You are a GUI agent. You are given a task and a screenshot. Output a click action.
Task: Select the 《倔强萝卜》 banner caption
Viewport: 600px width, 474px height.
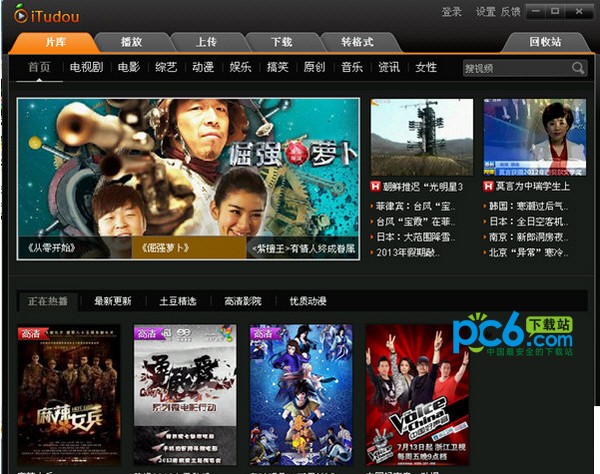click(189, 248)
